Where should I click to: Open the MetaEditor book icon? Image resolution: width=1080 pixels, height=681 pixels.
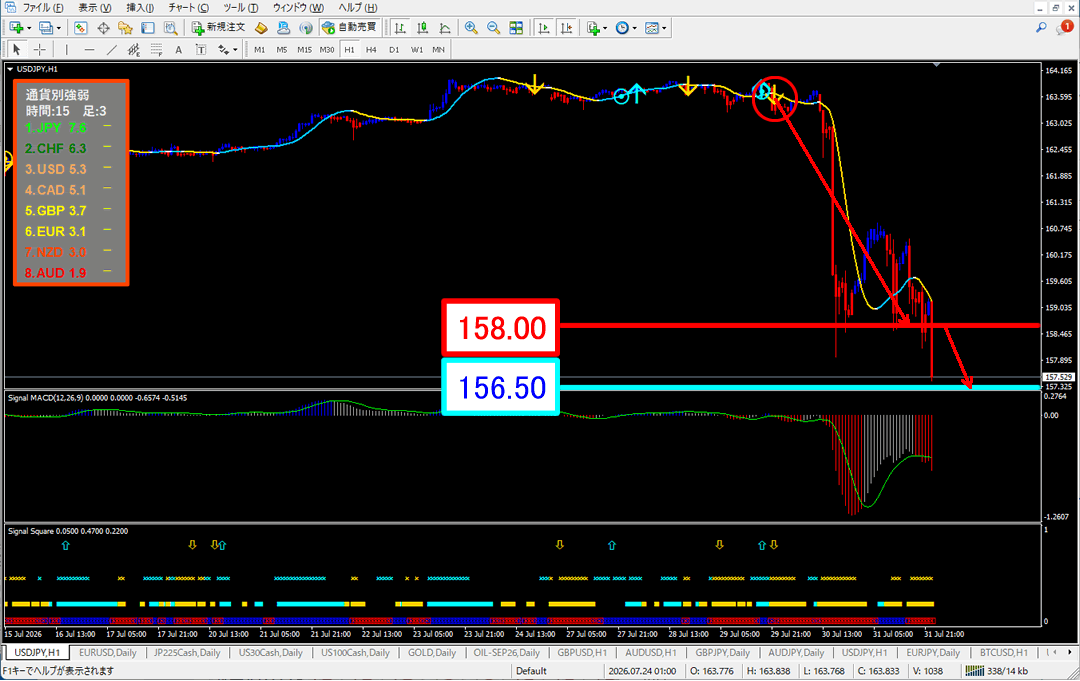[x=261, y=28]
